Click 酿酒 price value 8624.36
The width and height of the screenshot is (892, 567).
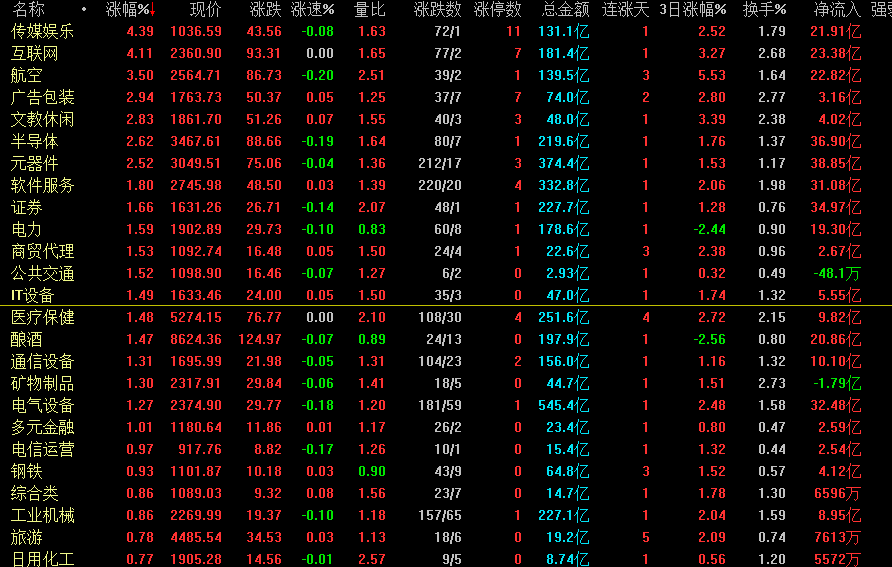(196, 340)
